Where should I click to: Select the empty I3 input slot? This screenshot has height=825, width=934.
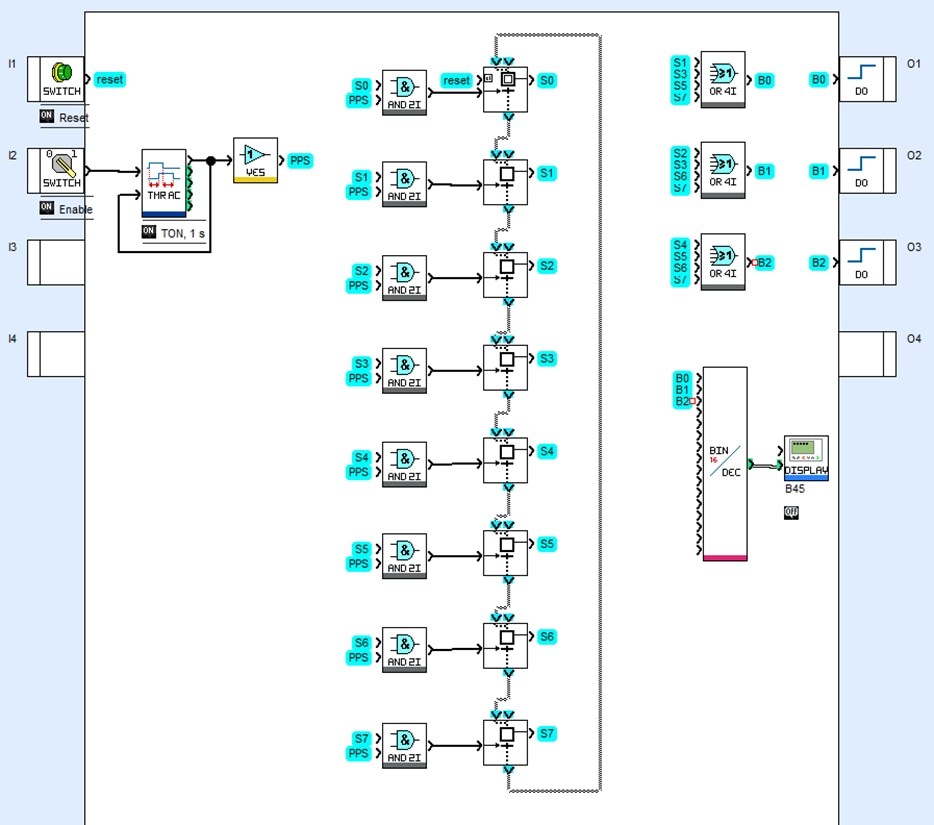(55, 263)
